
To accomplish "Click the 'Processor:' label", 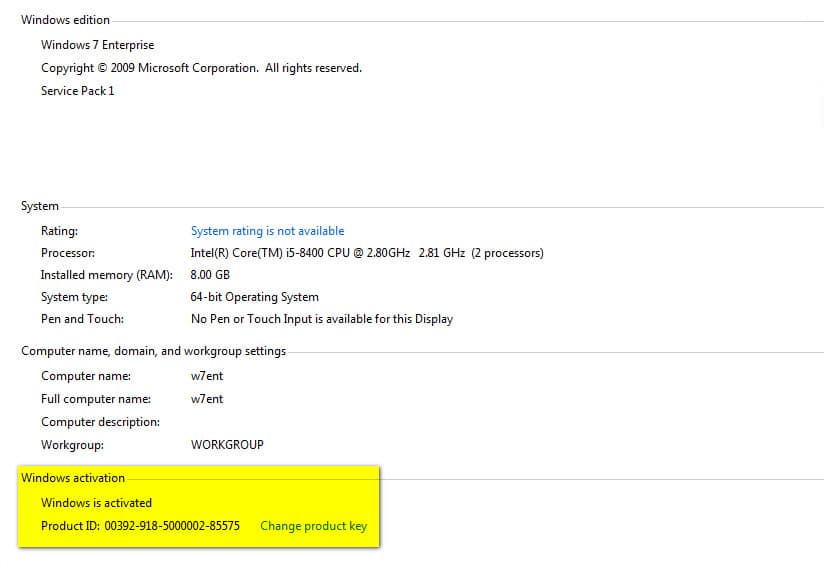I will pos(68,253).
